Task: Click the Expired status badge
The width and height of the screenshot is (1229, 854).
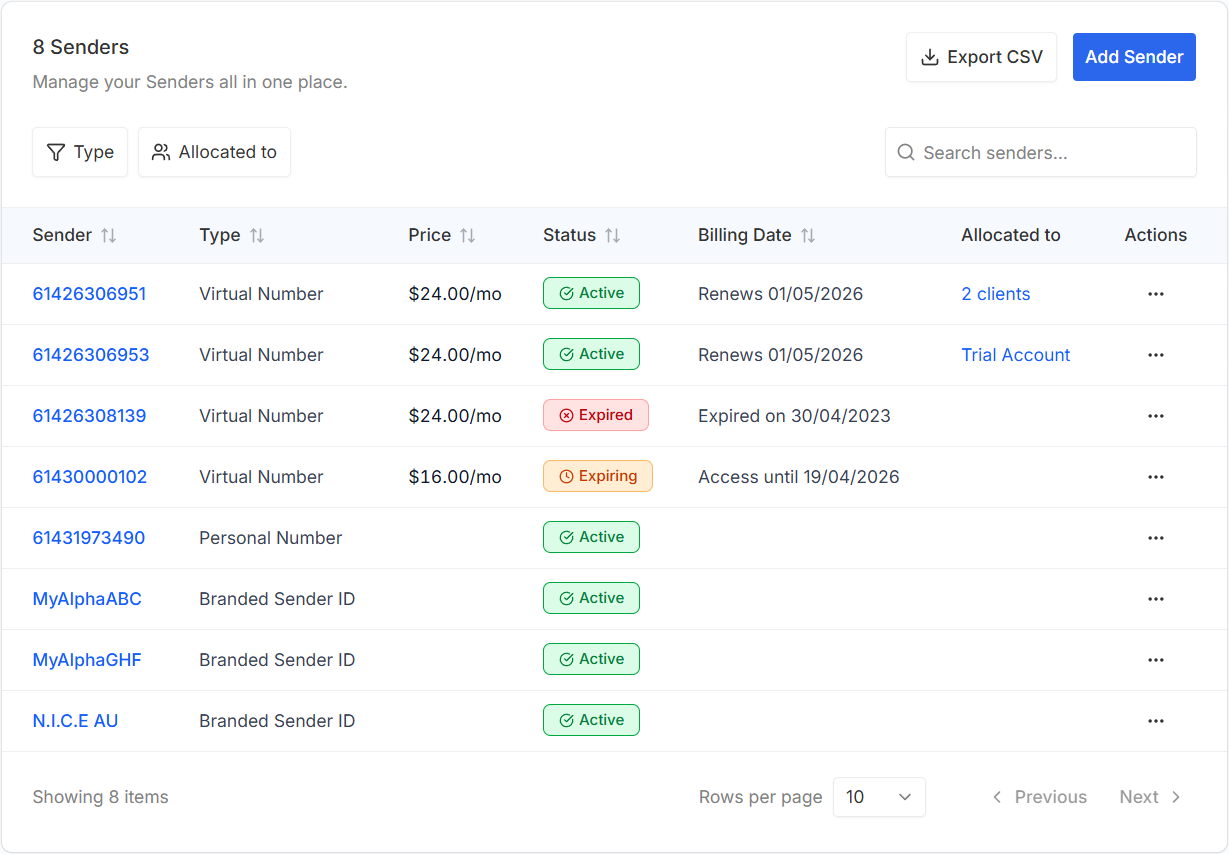Action: tap(596, 415)
